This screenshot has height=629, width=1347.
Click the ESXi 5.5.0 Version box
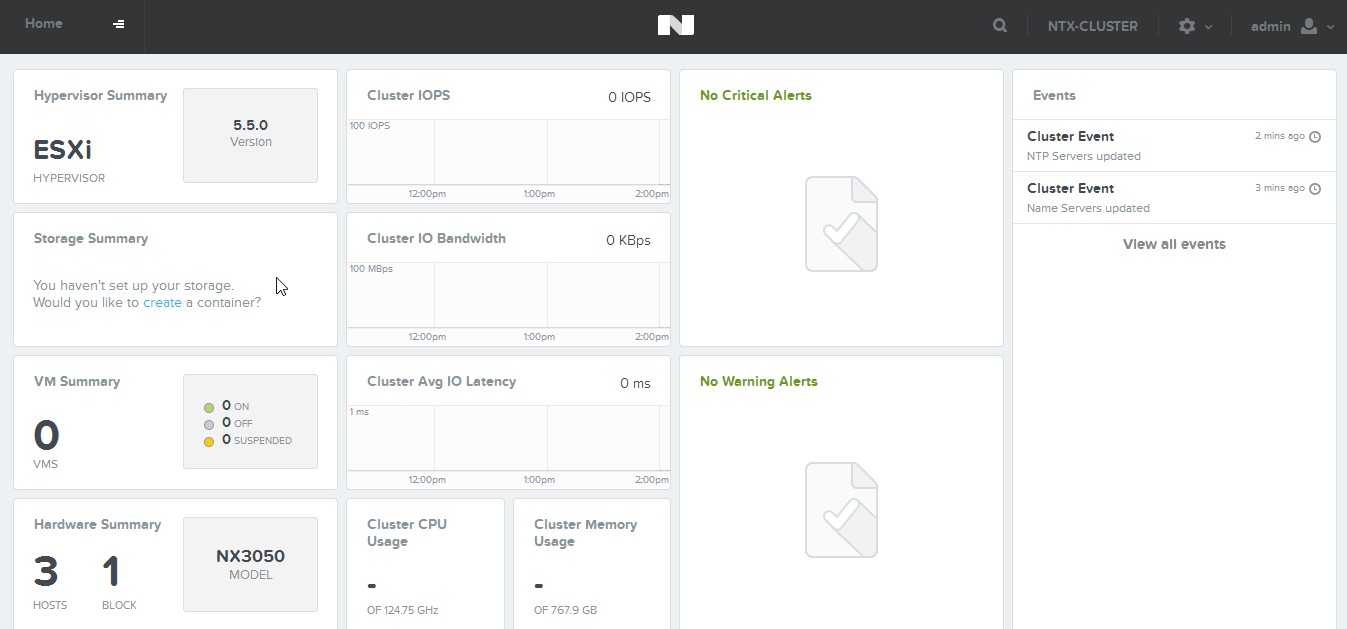pyautogui.click(x=250, y=135)
